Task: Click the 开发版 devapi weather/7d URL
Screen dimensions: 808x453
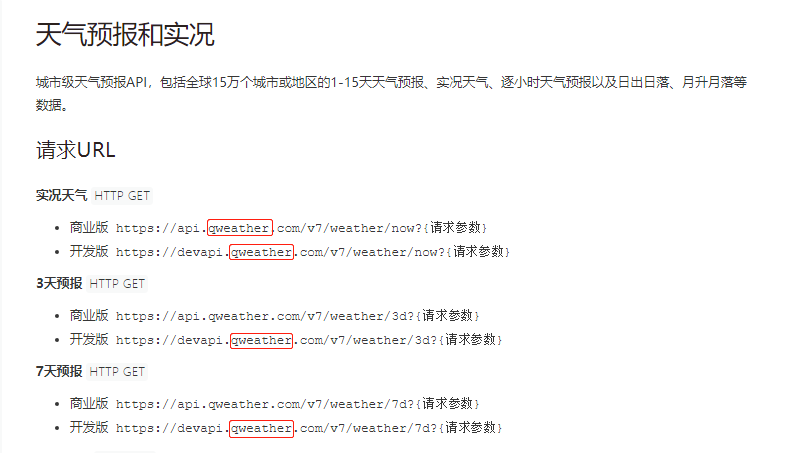Action: 309,428
